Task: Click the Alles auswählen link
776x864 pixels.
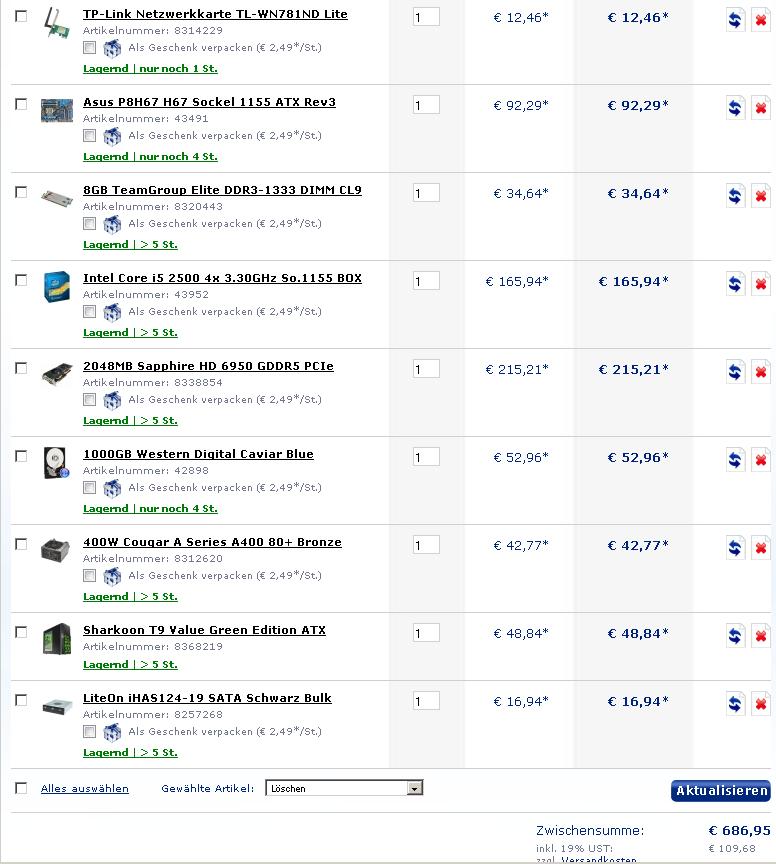Action: pyautogui.click(x=85, y=789)
